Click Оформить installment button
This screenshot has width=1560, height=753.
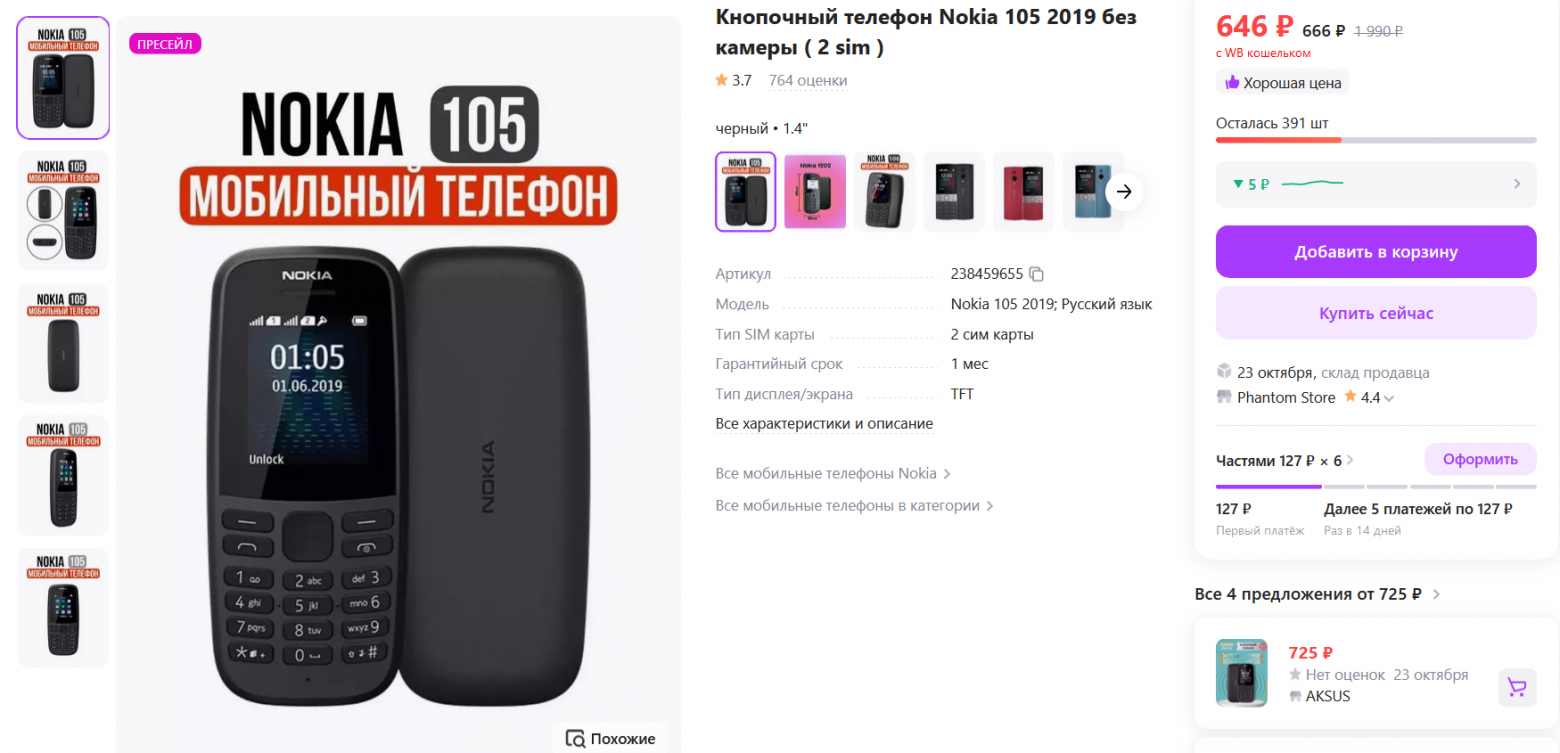tap(1480, 459)
